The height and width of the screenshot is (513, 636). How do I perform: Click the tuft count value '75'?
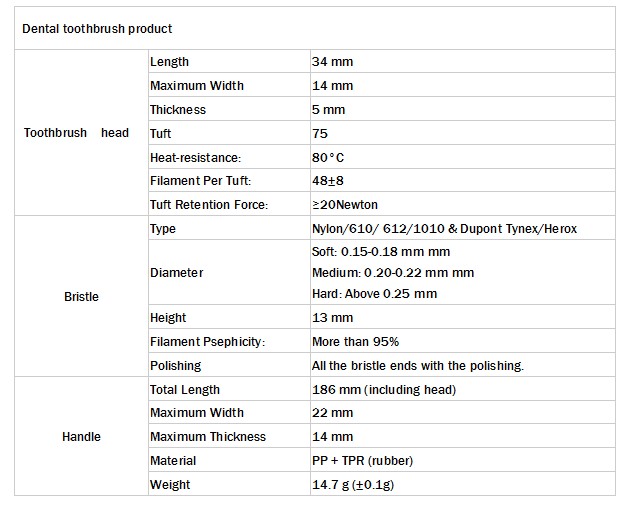pyautogui.click(x=320, y=134)
